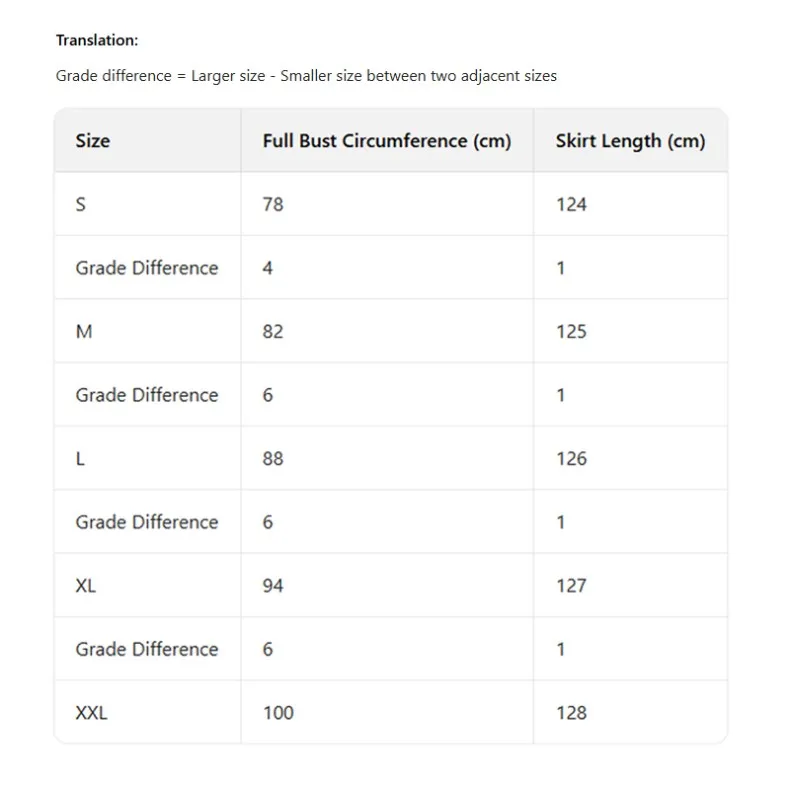Select the skirt length 128 cell
This screenshot has height=790, width=790.
[x=571, y=713]
